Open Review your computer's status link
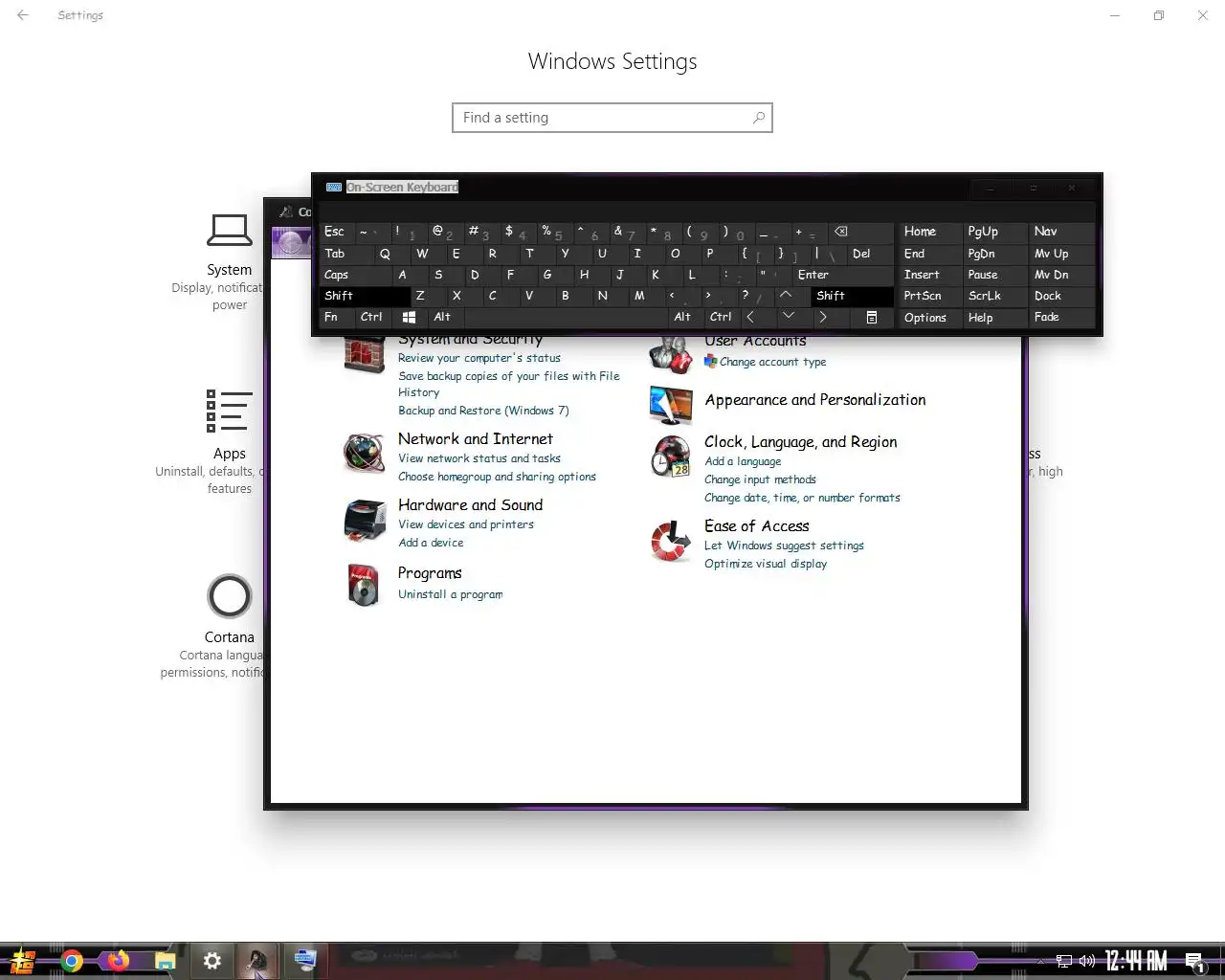1225x980 pixels. tap(479, 358)
